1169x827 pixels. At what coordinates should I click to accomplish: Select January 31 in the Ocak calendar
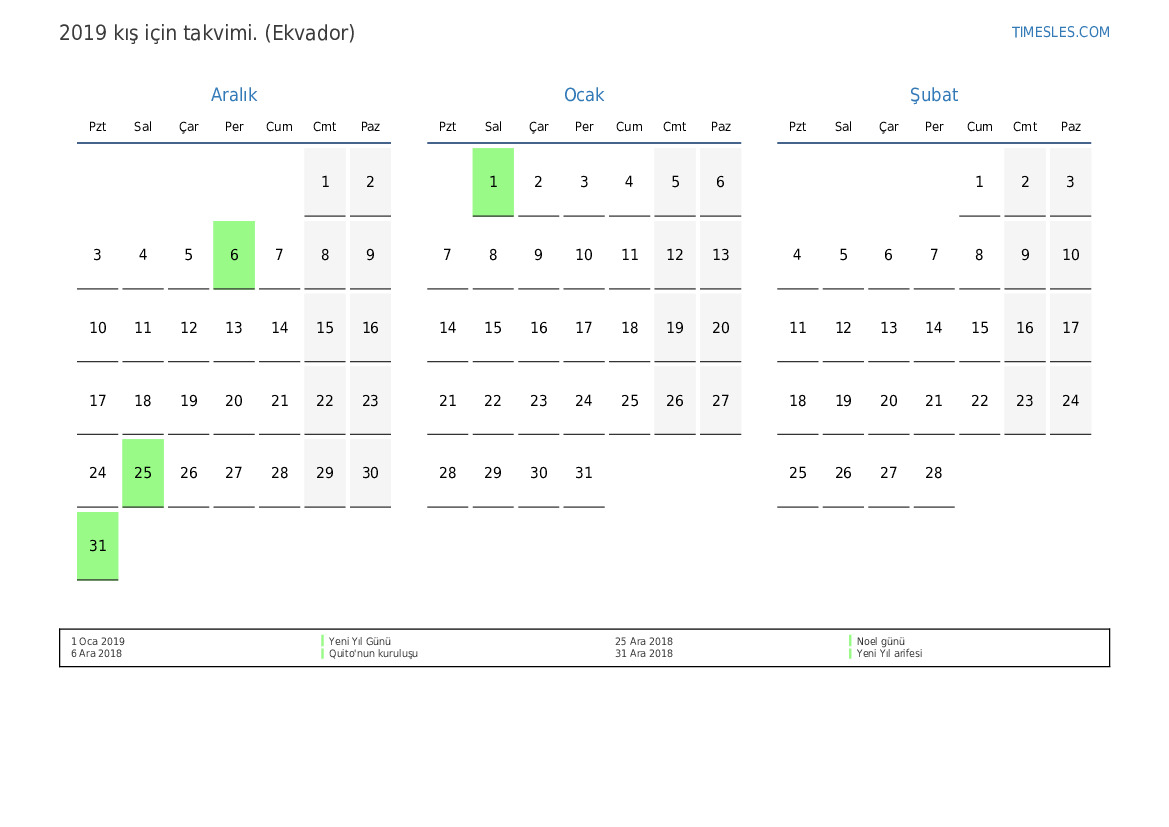click(584, 473)
